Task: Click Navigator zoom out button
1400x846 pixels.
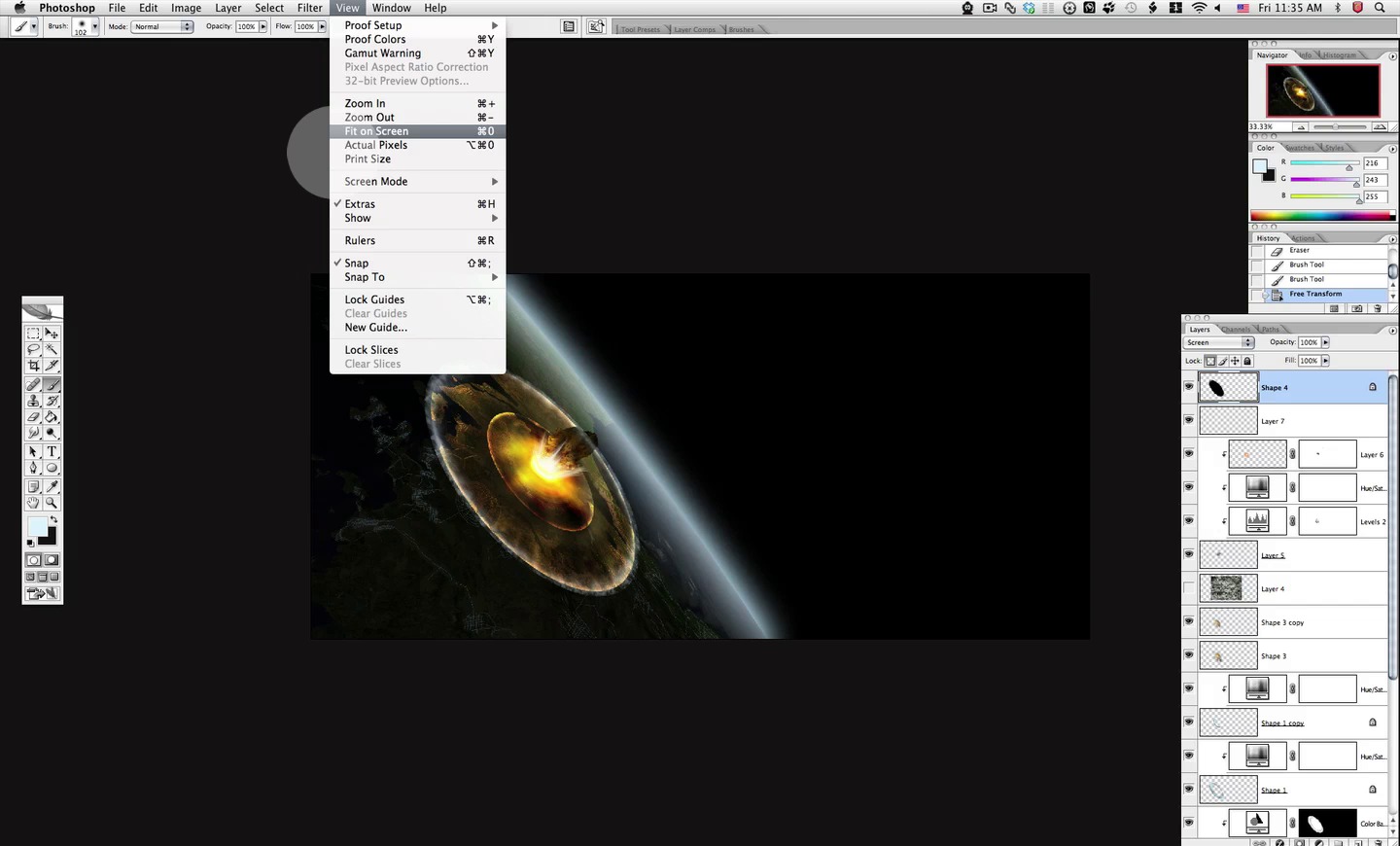Action: pos(1301,127)
